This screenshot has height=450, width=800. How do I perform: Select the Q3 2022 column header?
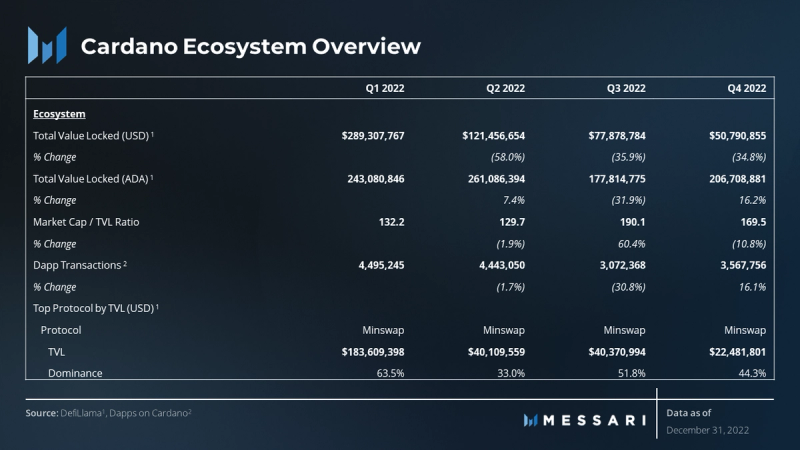[x=626, y=88]
